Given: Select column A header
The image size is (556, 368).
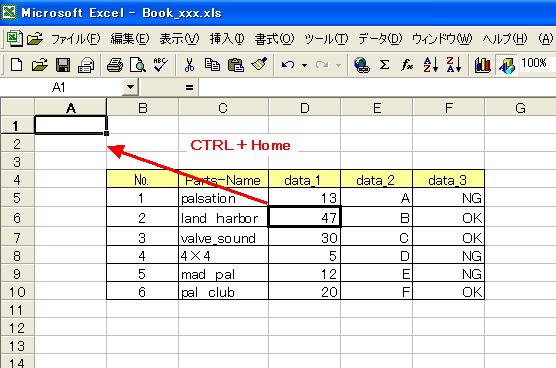Looking at the screenshot, I should pos(71,108).
